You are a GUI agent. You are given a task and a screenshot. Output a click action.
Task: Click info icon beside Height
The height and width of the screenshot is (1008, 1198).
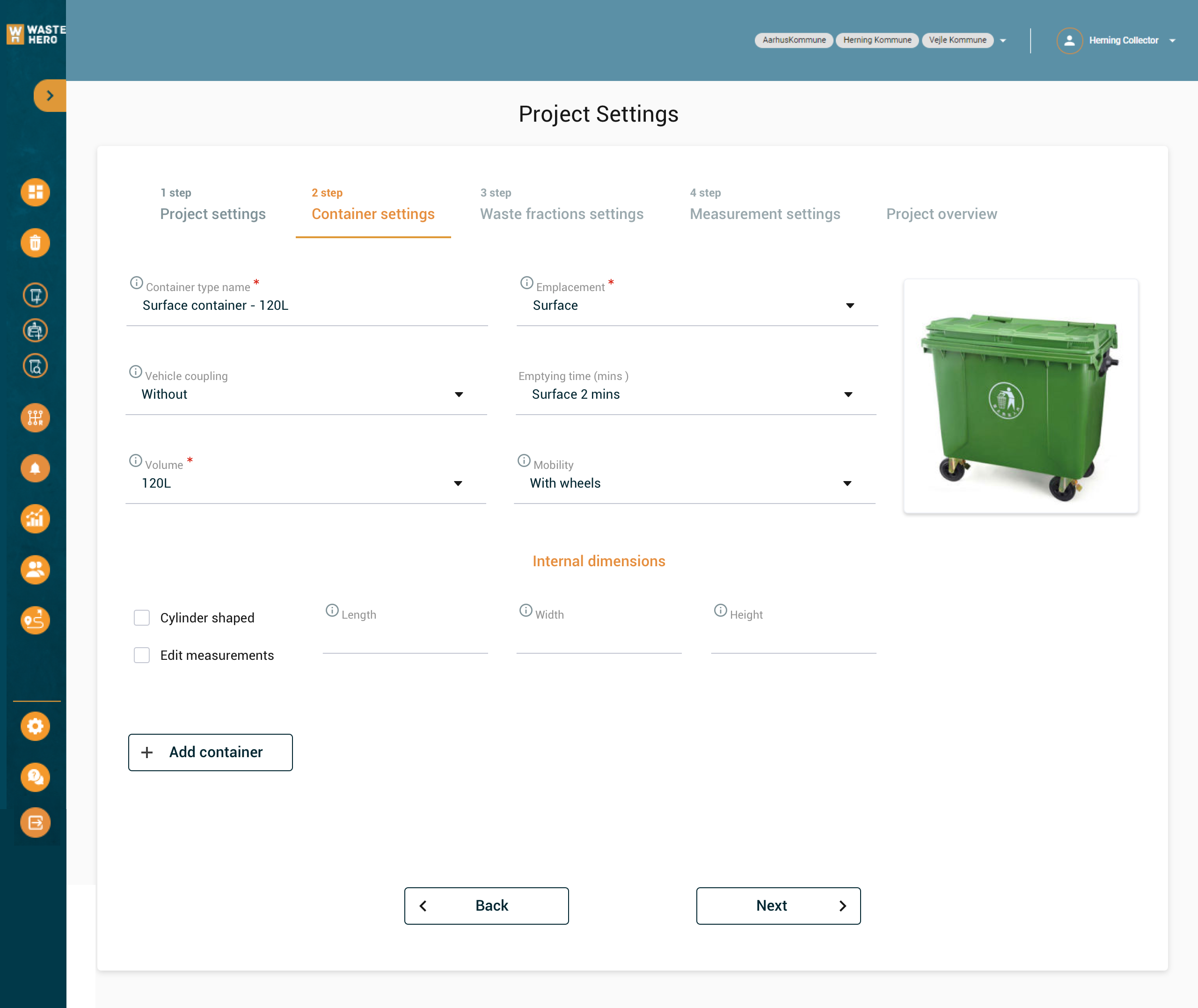tap(720, 611)
